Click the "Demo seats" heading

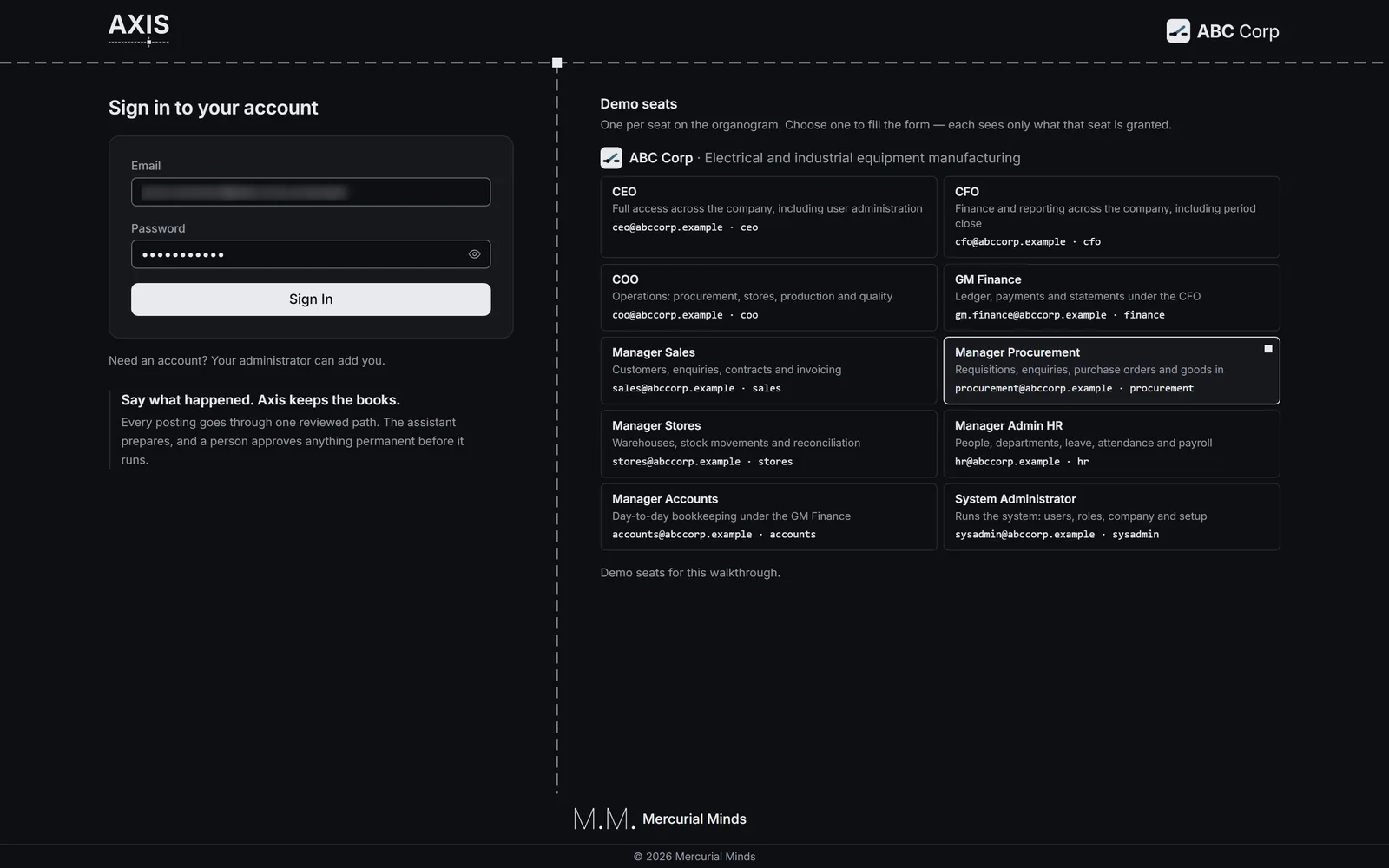(639, 104)
